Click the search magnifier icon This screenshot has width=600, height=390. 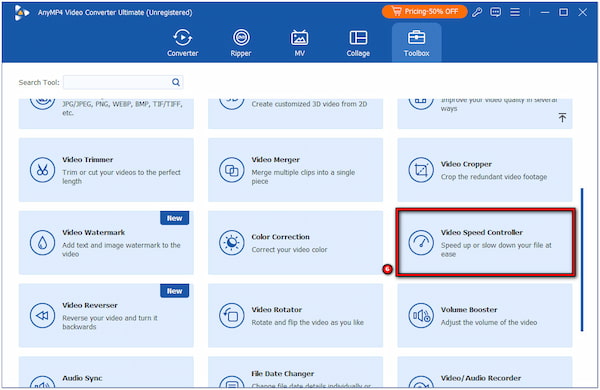pos(176,82)
